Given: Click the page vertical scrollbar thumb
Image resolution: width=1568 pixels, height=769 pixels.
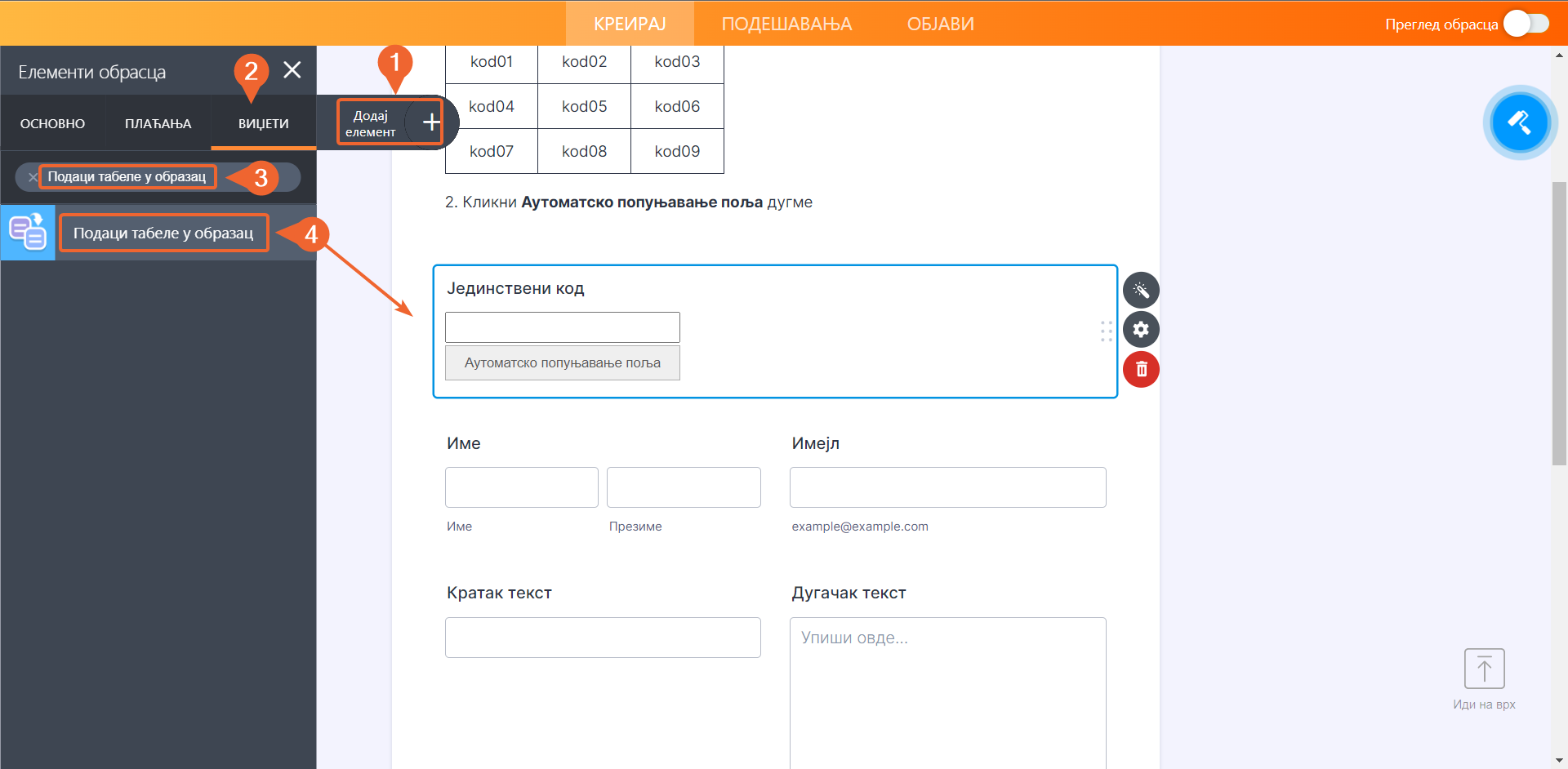Looking at the screenshot, I should point(1559,324).
